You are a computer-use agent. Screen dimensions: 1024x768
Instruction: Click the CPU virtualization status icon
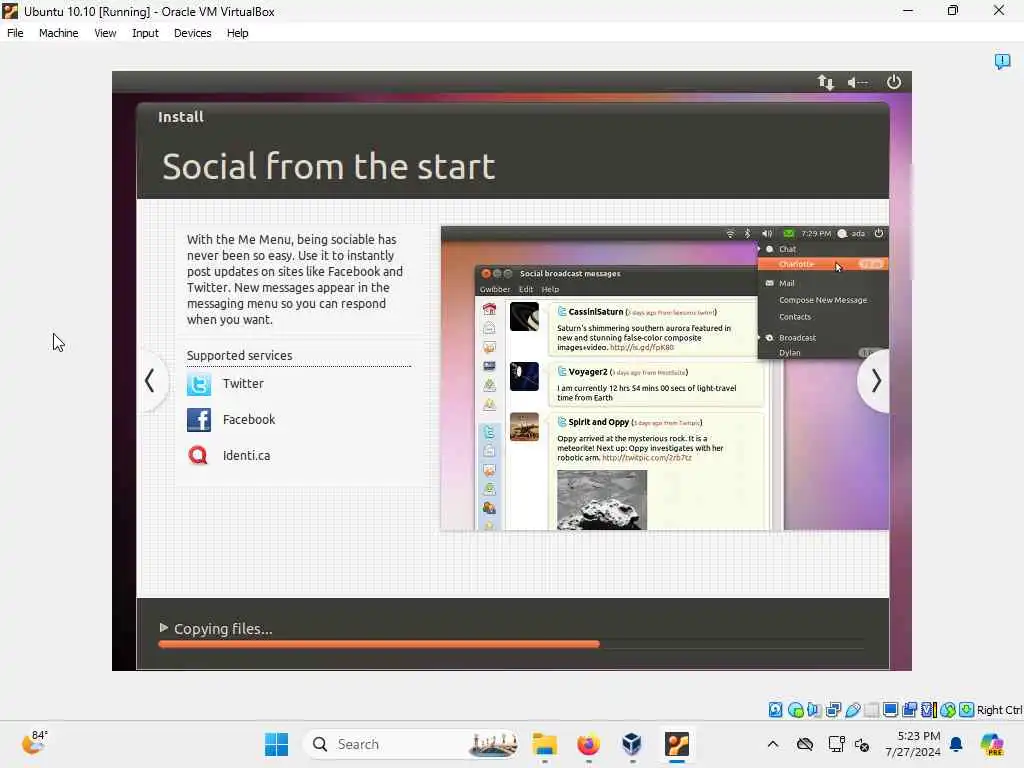(929, 710)
